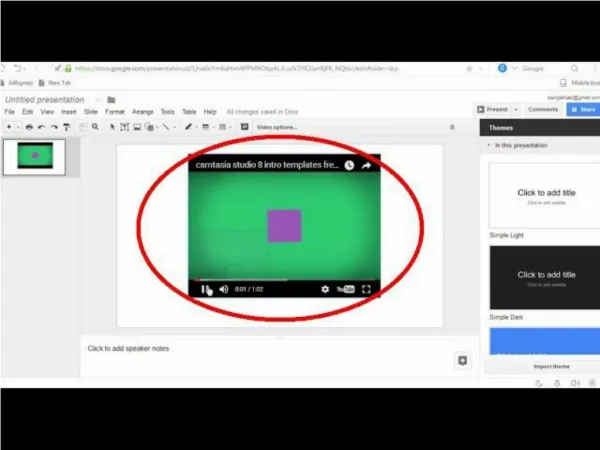600x450 pixels.
Task: Select the Paint format tool
Action: pos(67,127)
